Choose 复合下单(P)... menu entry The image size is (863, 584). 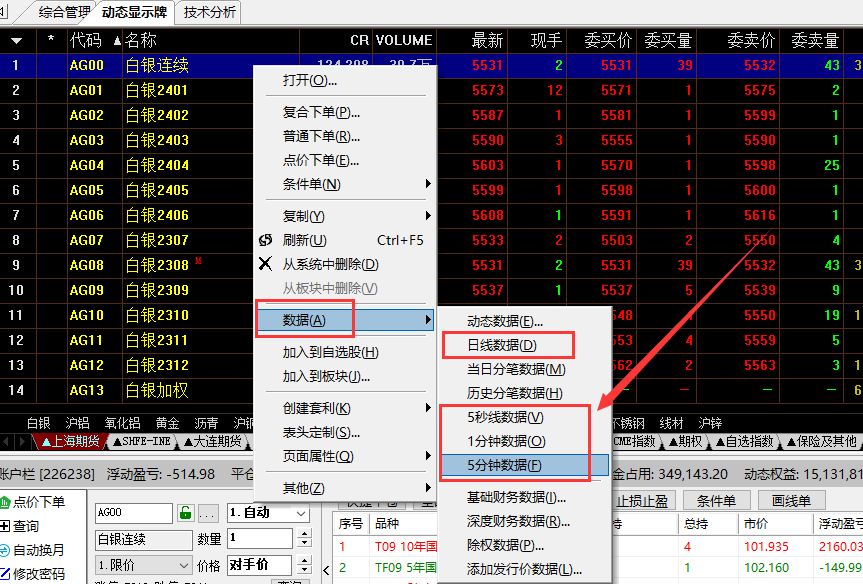[345, 112]
